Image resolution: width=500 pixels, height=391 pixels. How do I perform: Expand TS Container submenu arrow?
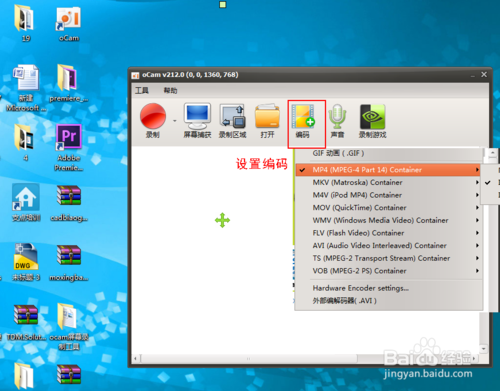477,258
